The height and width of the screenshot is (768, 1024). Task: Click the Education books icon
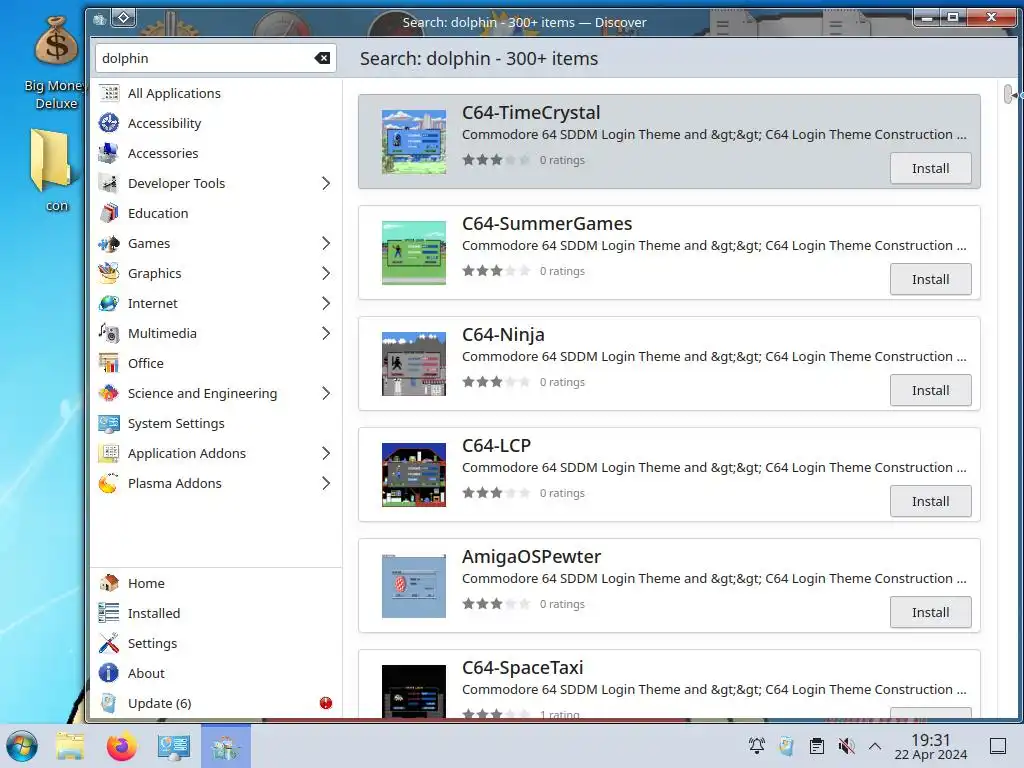(109, 214)
